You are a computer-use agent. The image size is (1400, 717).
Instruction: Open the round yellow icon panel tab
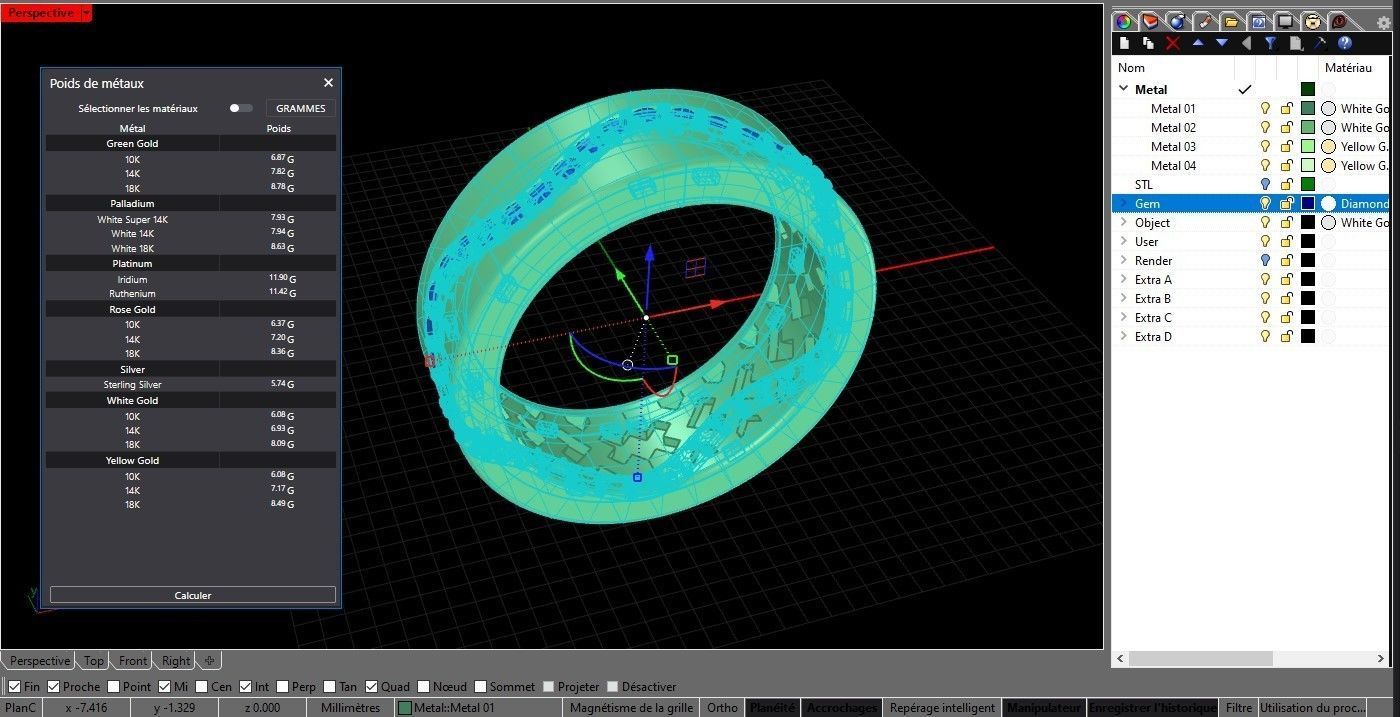click(x=1312, y=21)
